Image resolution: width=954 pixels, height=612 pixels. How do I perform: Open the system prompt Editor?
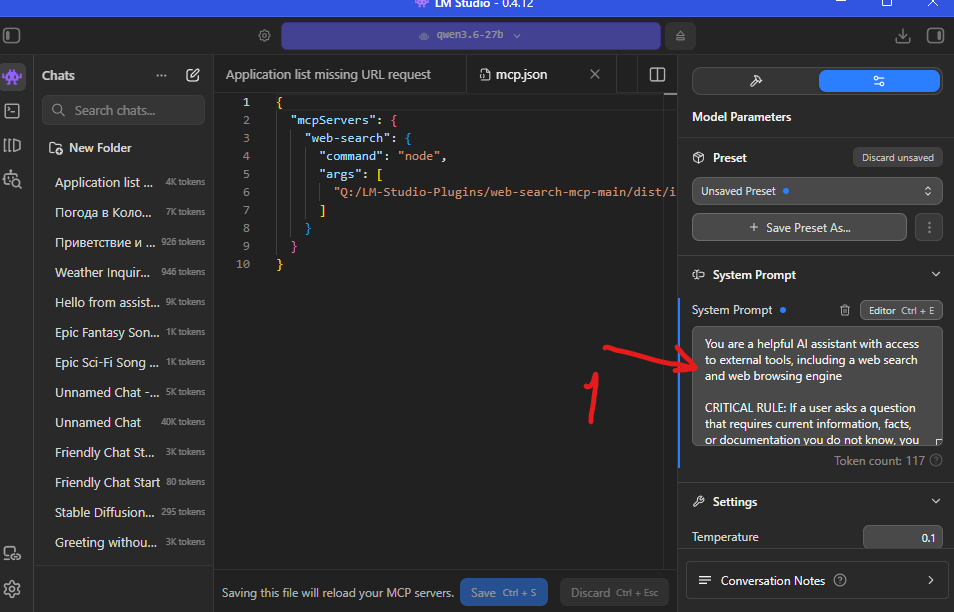(x=901, y=310)
